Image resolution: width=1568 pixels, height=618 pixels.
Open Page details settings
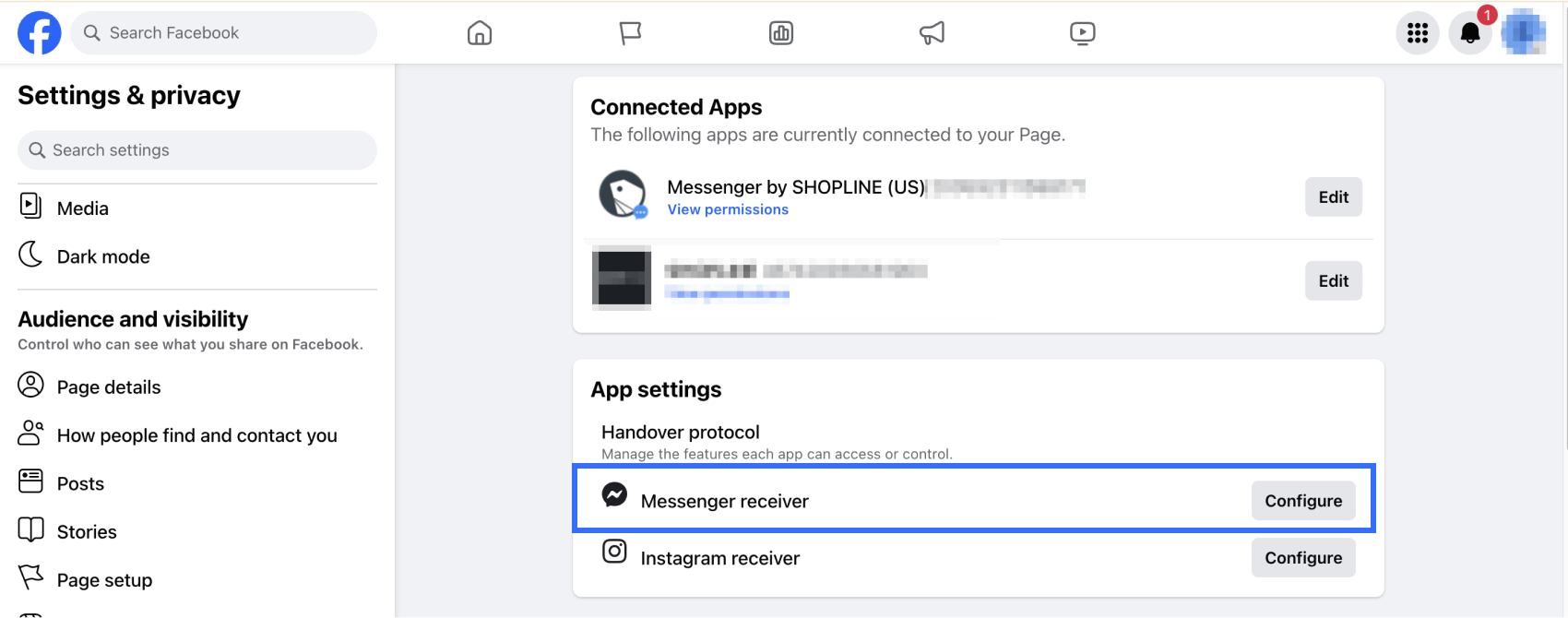(x=109, y=387)
